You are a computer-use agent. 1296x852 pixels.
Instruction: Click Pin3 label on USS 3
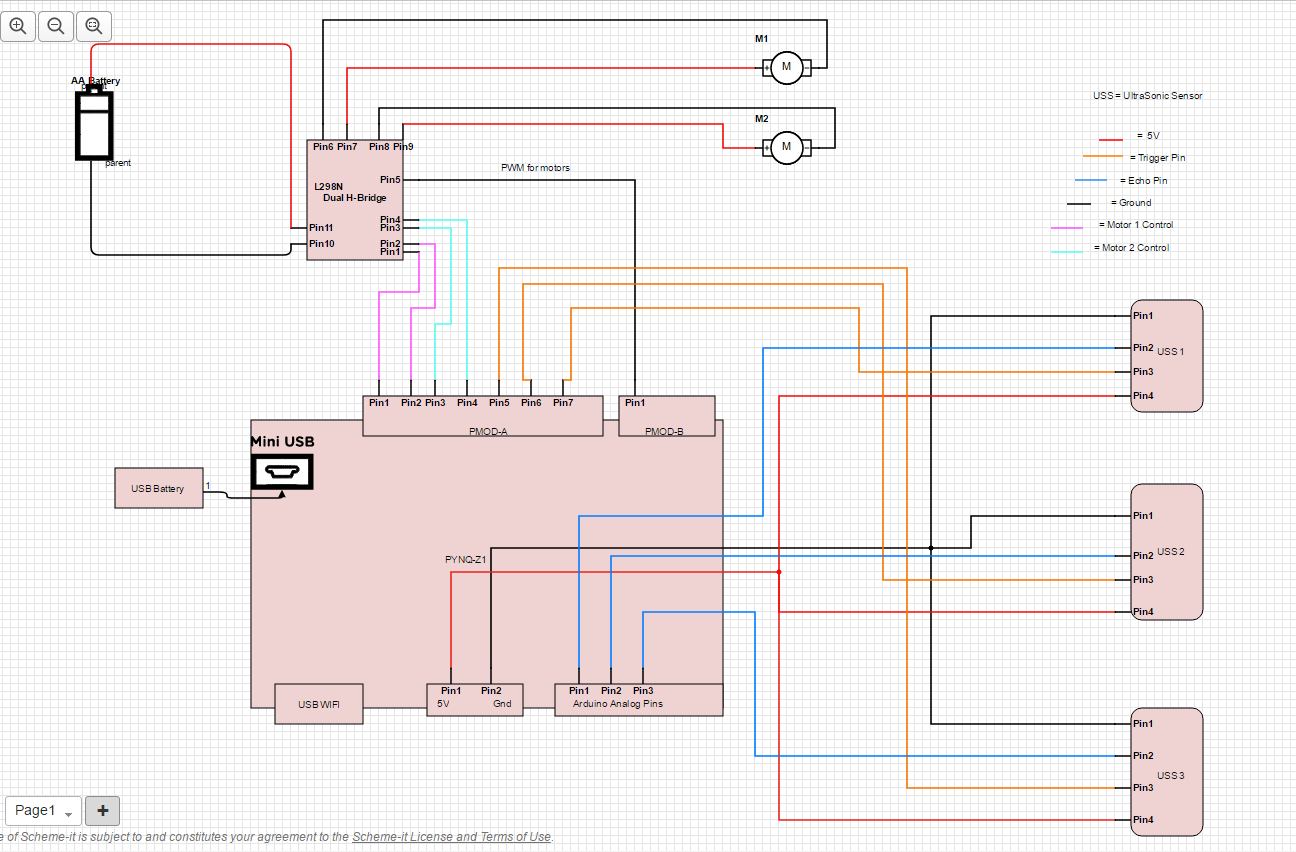pos(1143,788)
